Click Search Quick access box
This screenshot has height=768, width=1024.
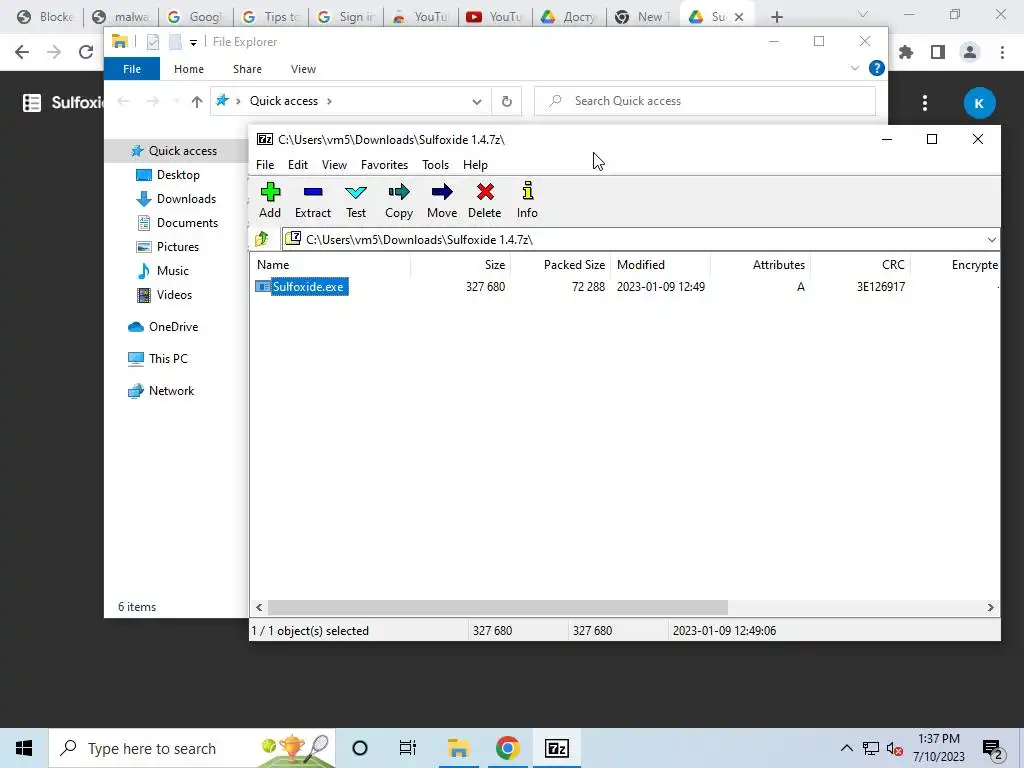pos(705,101)
